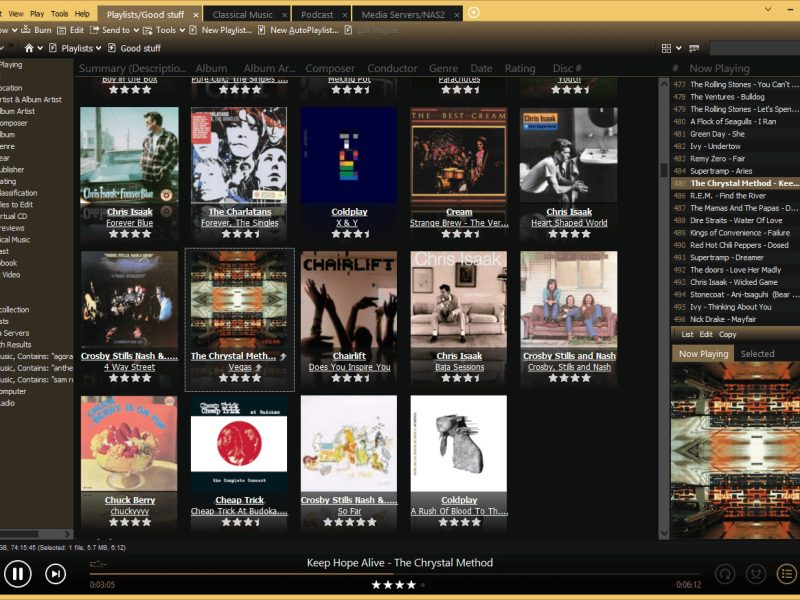Select 'Supertramp - Dreamer' in Now Playing
This screenshot has width=800, height=600.
735,258
